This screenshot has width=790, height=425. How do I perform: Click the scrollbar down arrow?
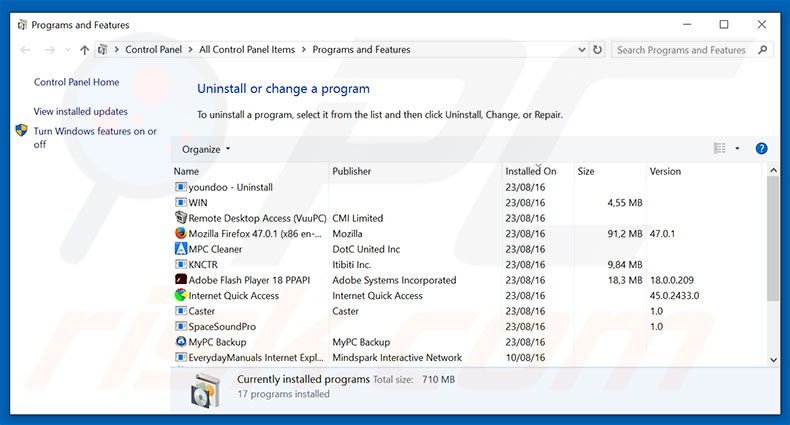[773, 359]
